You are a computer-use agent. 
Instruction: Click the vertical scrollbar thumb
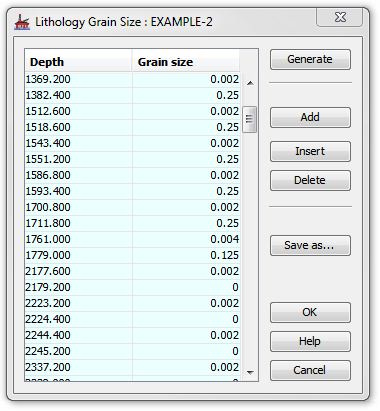pyautogui.click(x=250, y=119)
